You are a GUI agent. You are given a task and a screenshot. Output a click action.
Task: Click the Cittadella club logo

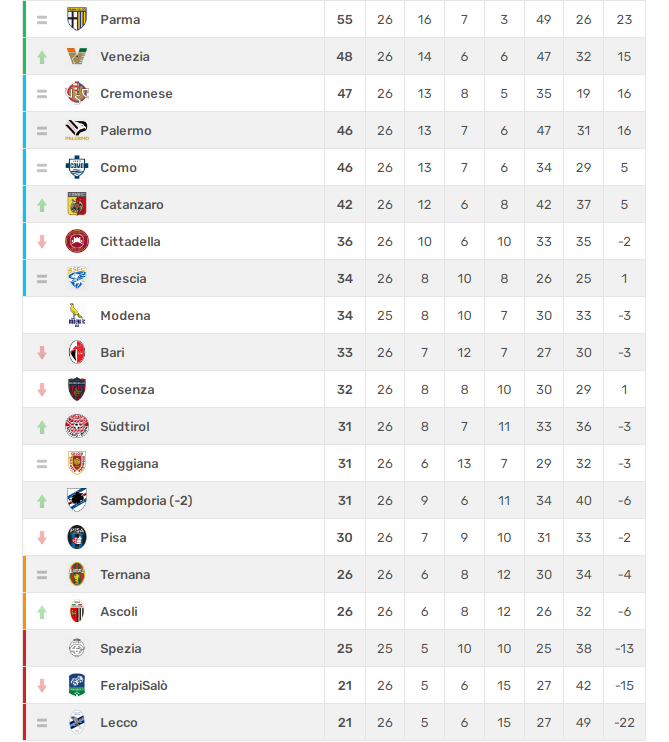77,242
